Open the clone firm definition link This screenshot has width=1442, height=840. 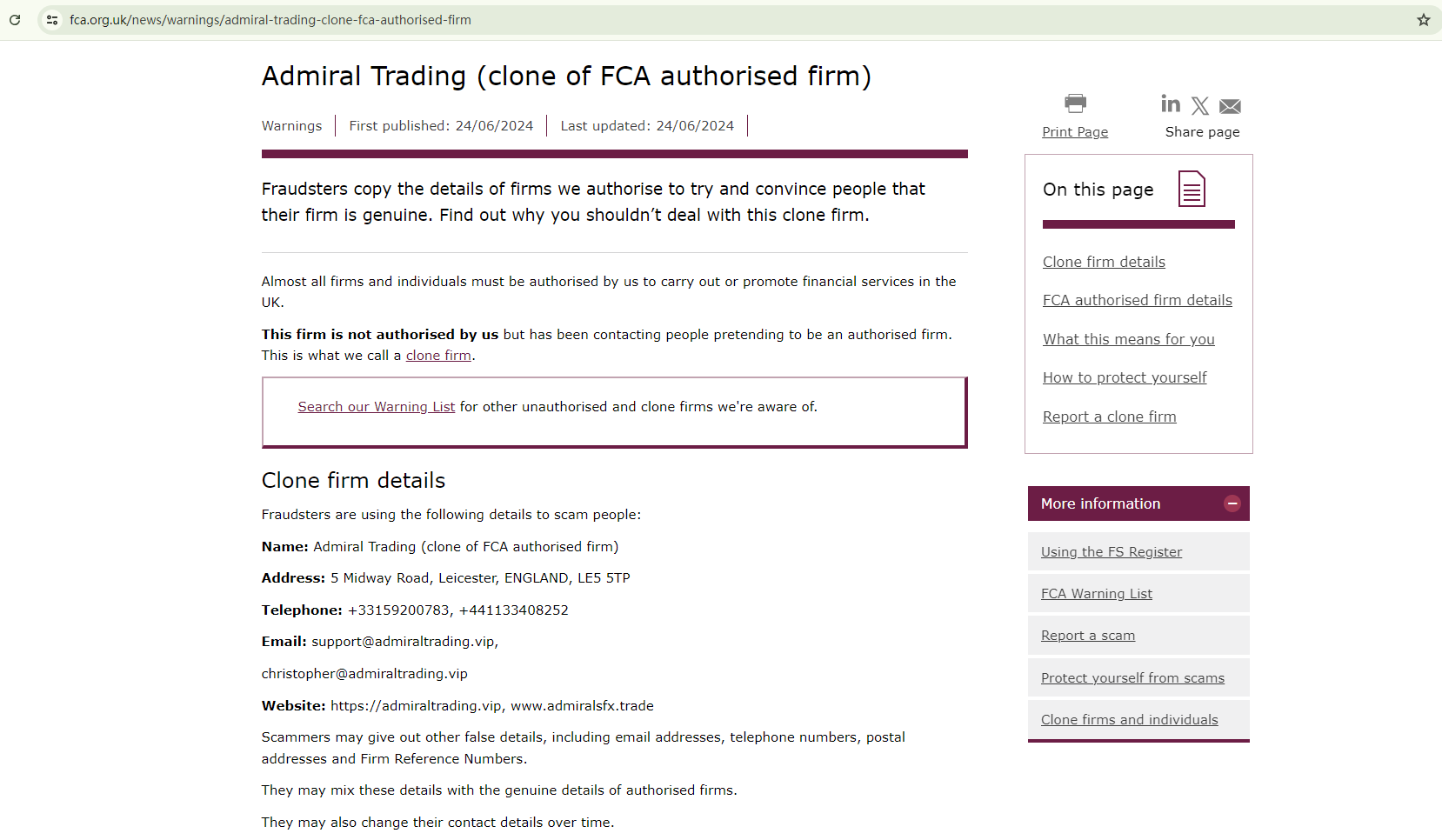(438, 356)
